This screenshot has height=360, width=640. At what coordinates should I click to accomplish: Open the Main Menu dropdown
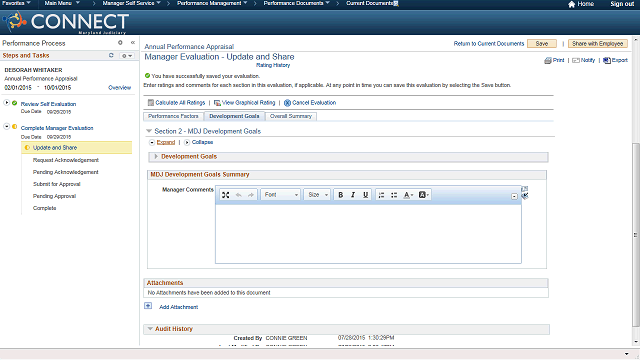tap(62, 3)
